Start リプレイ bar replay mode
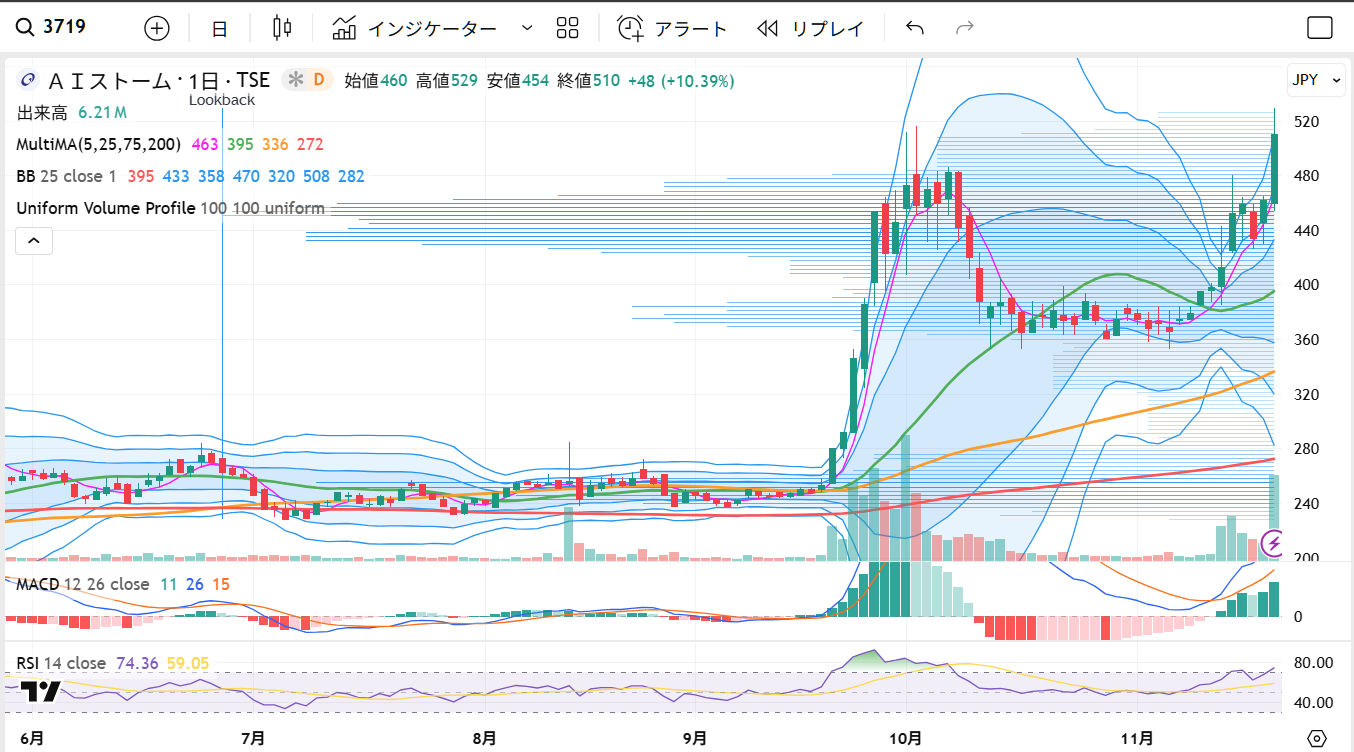 coord(810,28)
